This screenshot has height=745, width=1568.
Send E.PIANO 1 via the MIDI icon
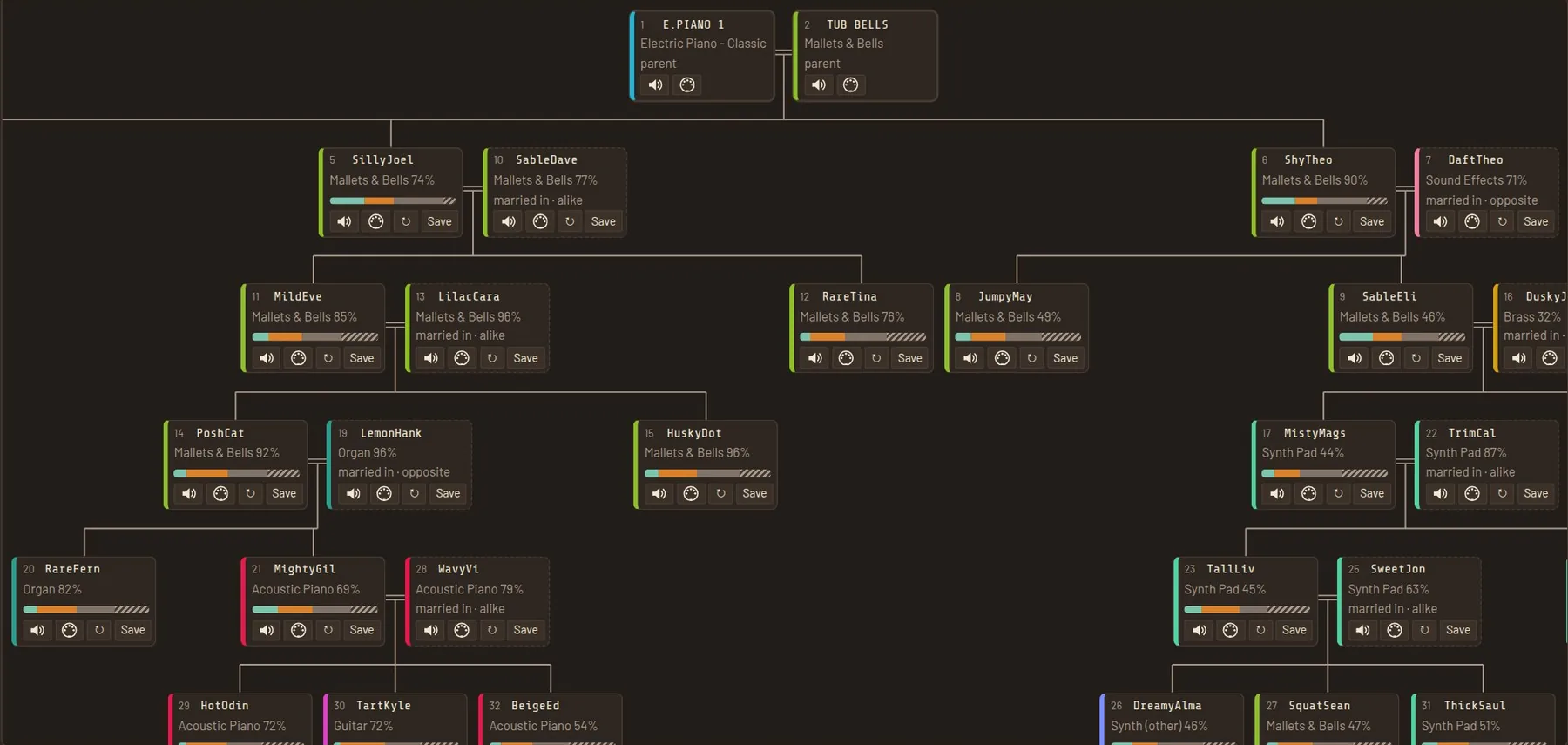click(x=687, y=85)
